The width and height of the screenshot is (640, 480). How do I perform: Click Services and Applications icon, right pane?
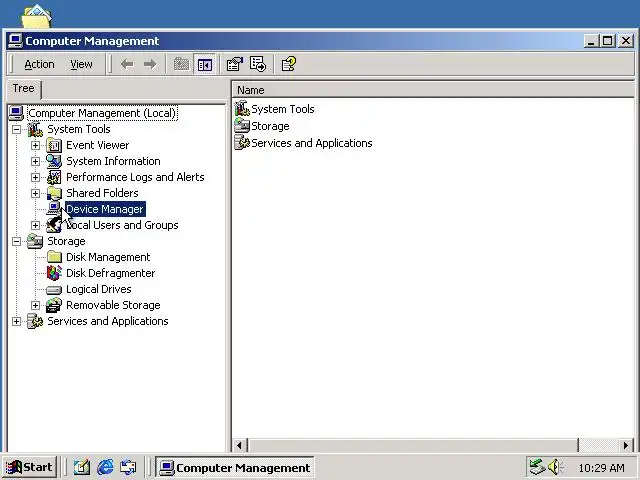pyautogui.click(x=242, y=143)
